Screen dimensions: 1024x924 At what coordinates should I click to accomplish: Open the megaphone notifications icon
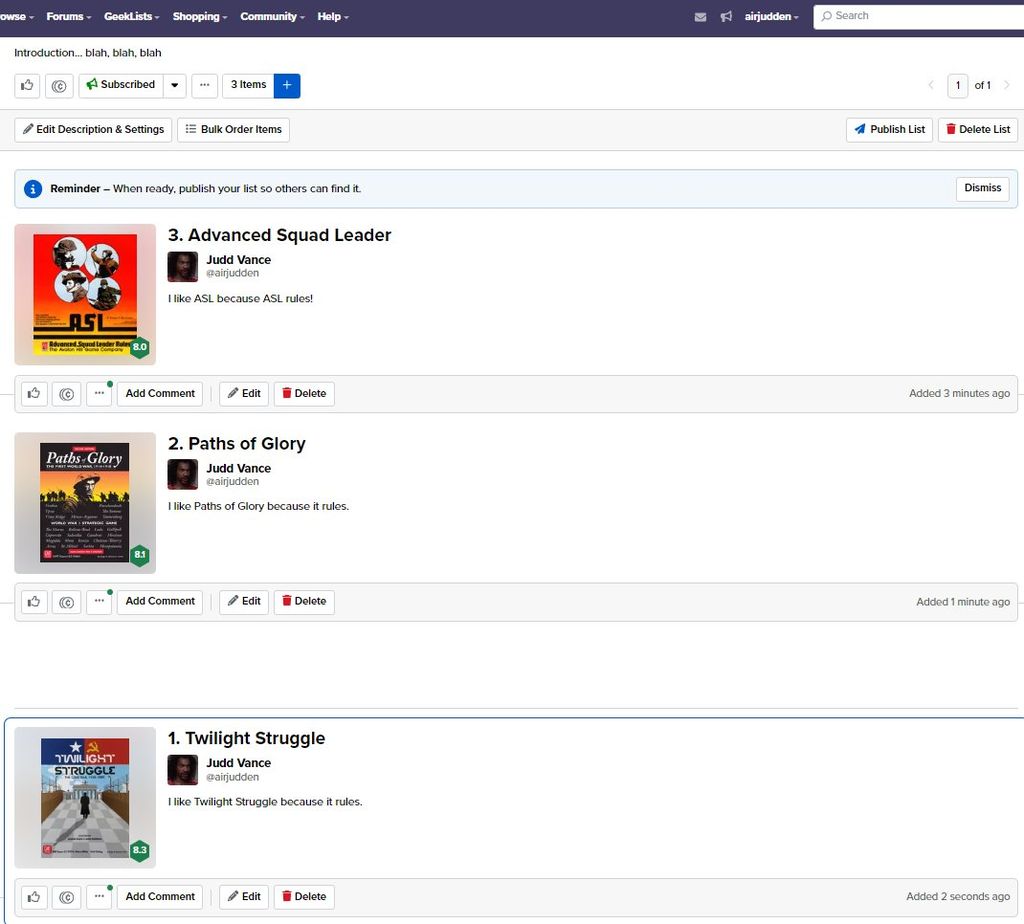726,17
